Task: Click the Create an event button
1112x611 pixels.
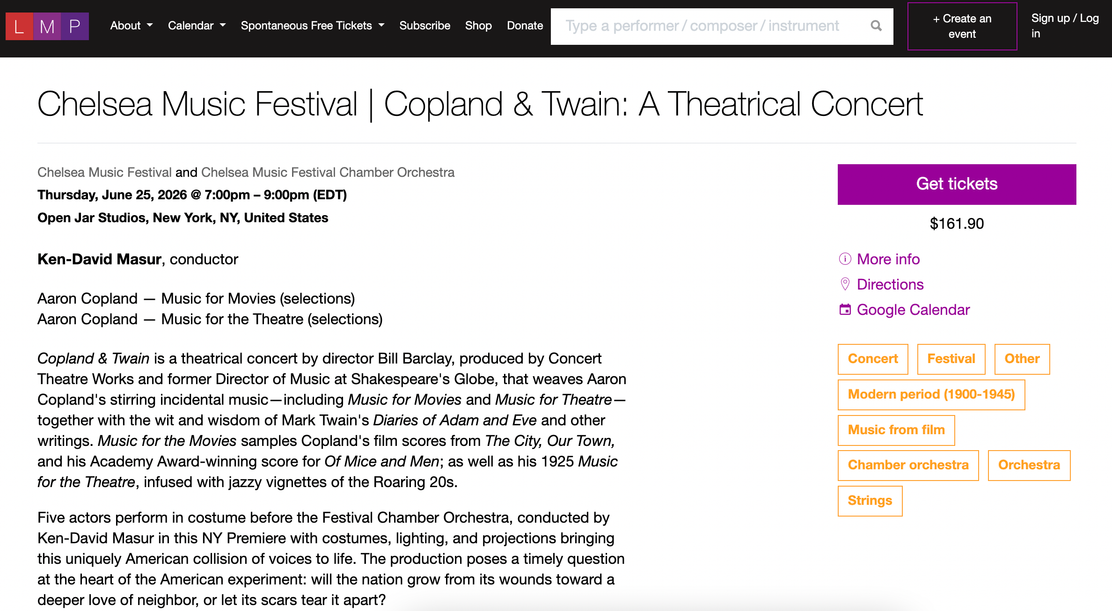Action: click(x=962, y=26)
